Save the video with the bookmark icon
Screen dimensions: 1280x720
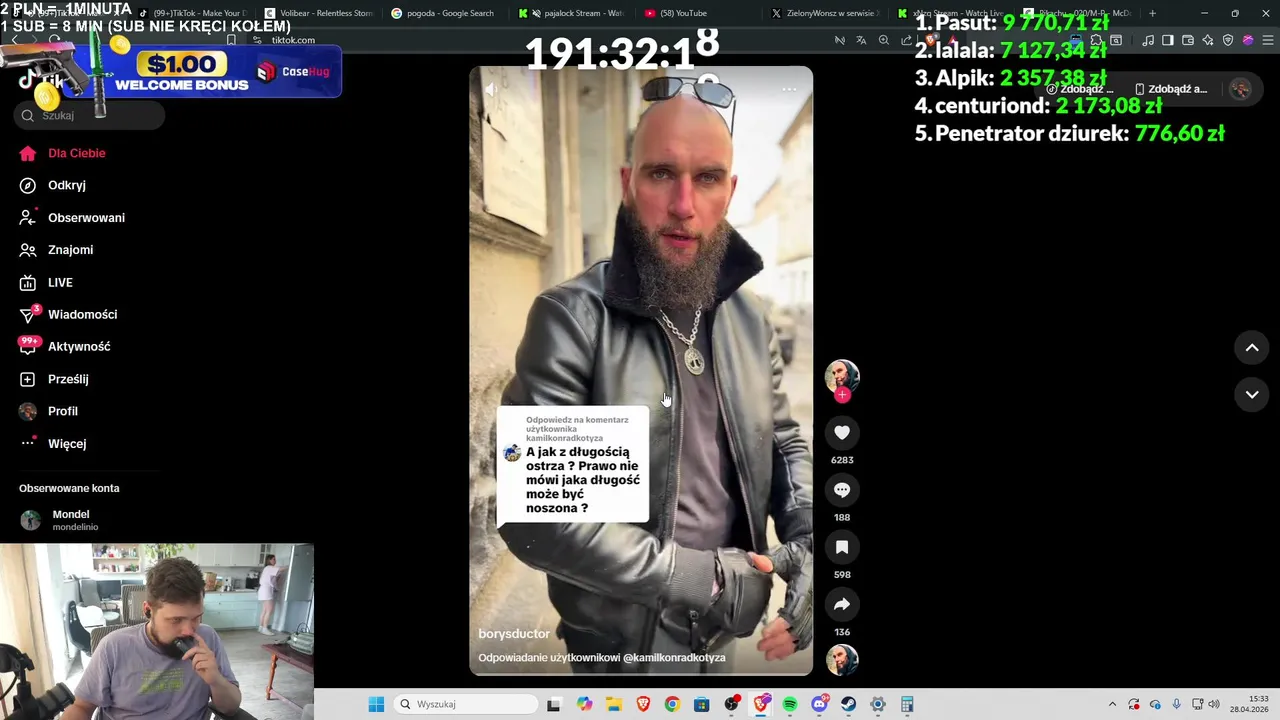(x=842, y=547)
